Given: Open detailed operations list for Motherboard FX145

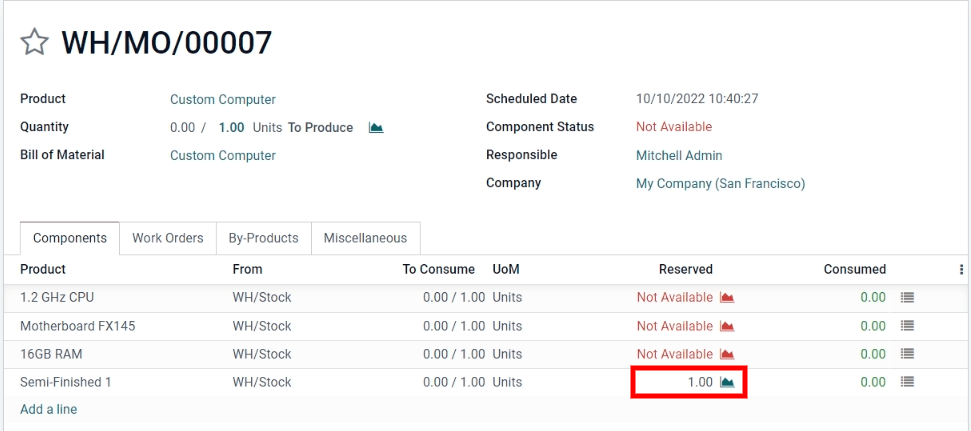Looking at the screenshot, I should point(907,326).
